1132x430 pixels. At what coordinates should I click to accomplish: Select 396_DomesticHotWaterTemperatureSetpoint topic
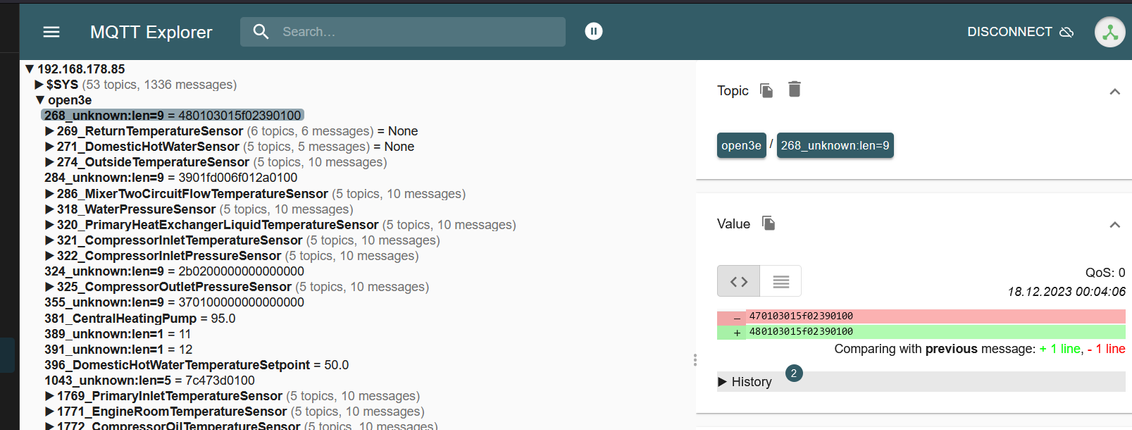(x=196, y=365)
